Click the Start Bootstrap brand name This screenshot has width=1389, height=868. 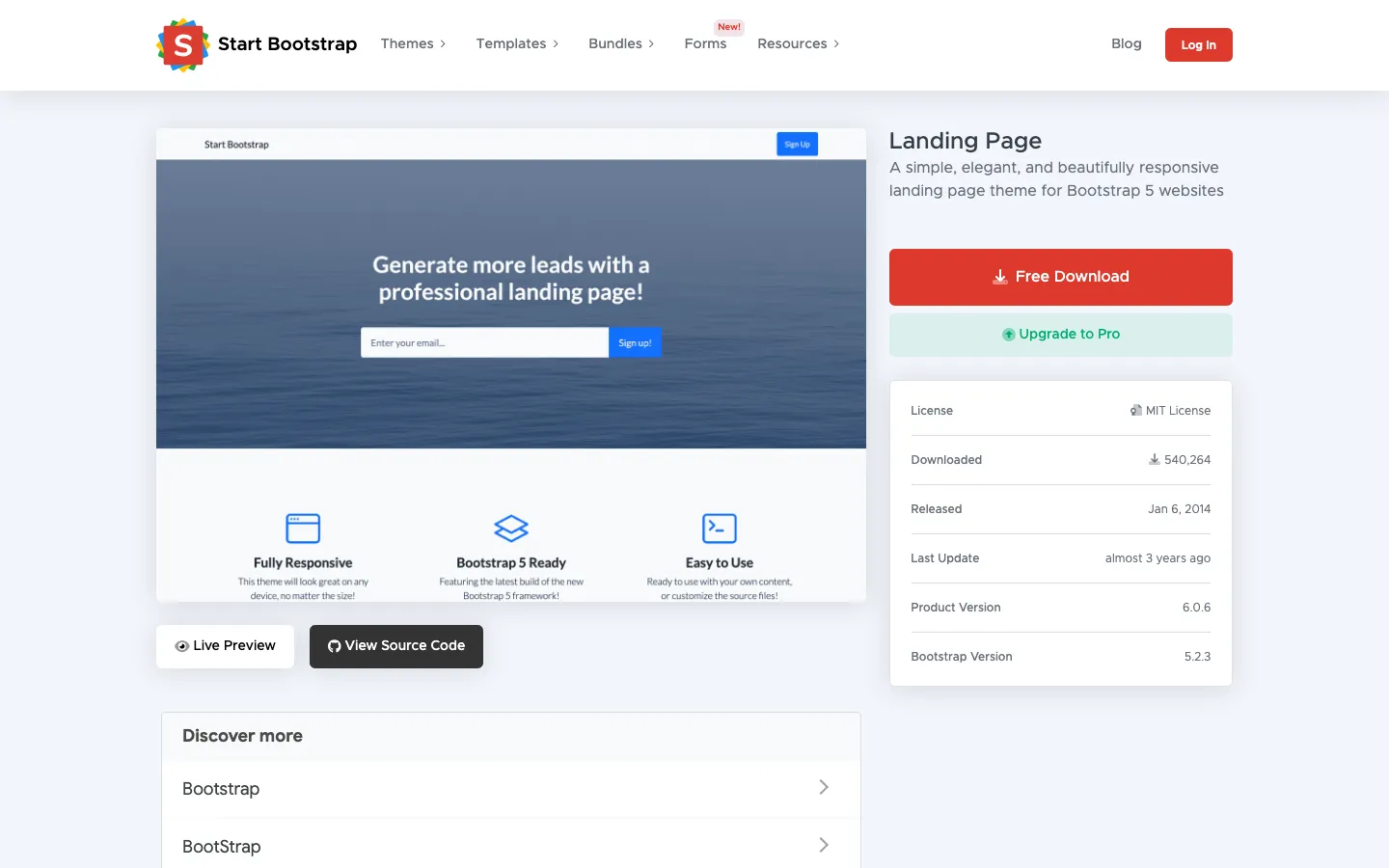[x=287, y=44]
